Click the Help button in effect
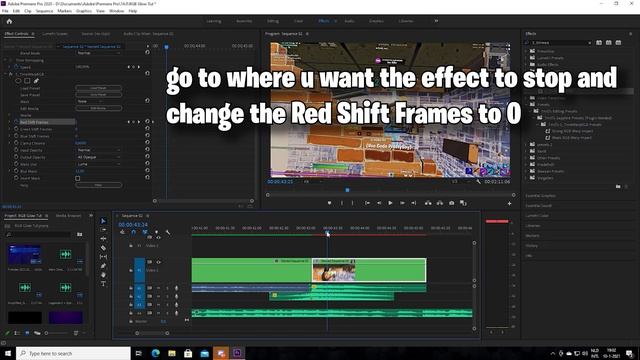 click(x=98, y=185)
